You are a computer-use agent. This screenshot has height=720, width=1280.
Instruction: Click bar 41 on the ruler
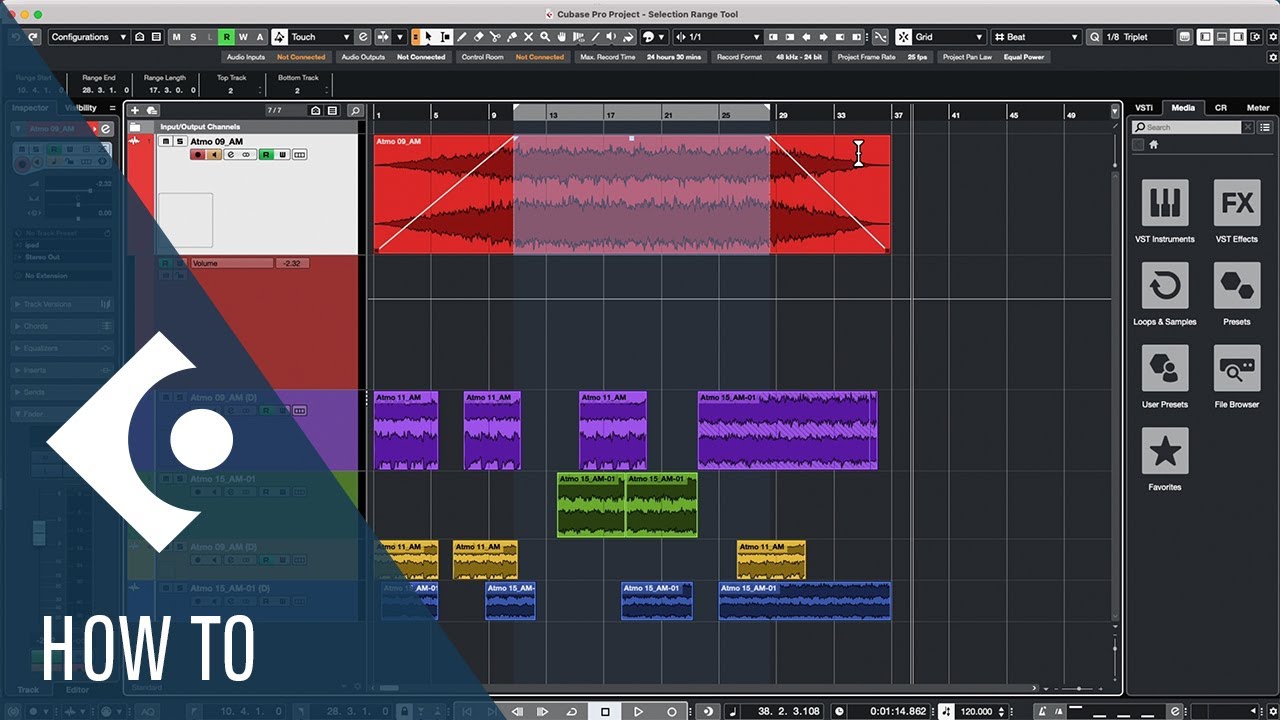(955, 115)
